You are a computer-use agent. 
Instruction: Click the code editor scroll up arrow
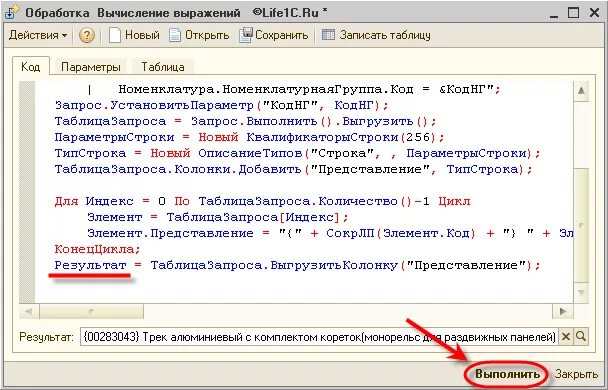click(581, 91)
